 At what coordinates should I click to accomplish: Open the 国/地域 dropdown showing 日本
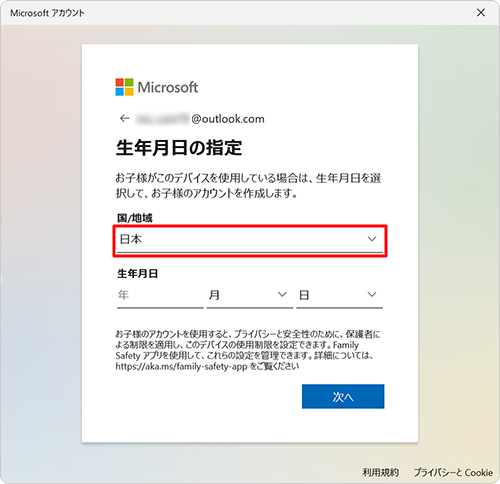pos(250,240)
